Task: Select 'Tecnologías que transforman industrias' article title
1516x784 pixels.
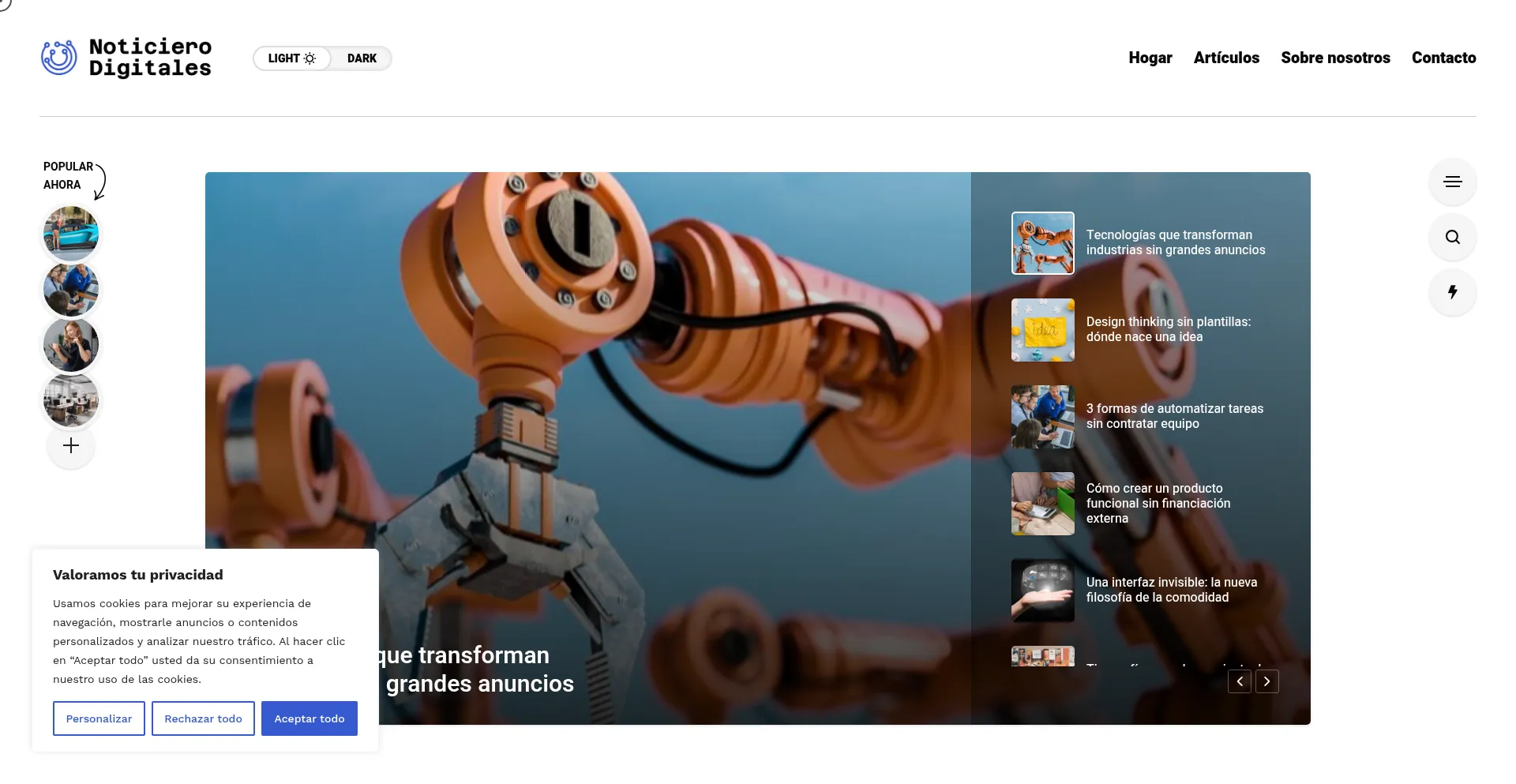Action: [x=1175, y=242]
